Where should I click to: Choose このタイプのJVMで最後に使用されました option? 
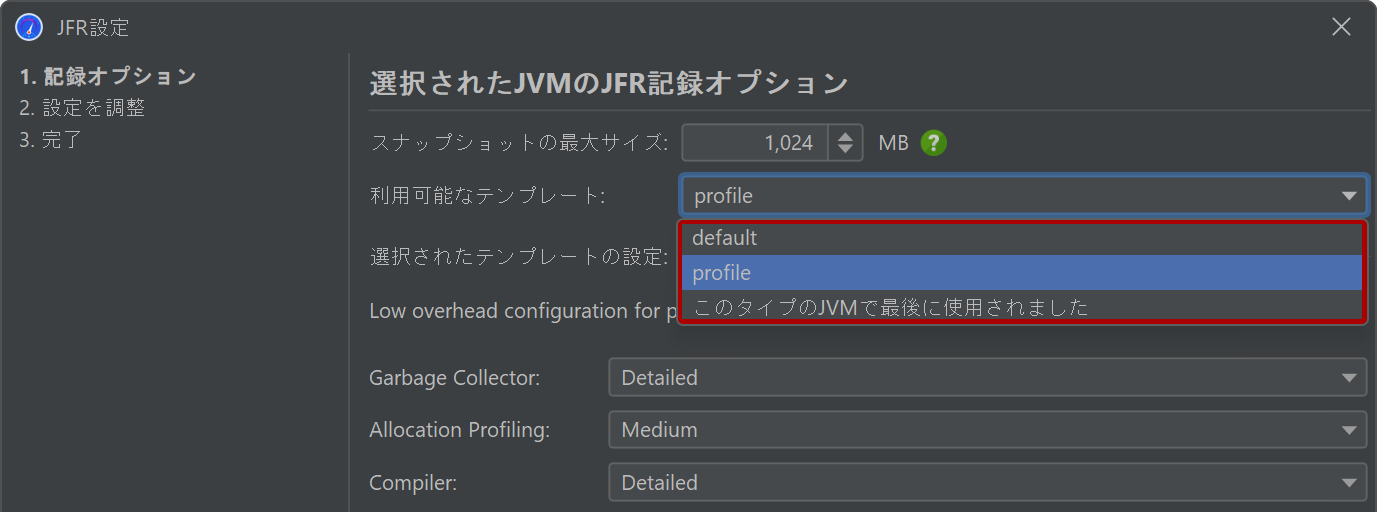point(1022,307)
